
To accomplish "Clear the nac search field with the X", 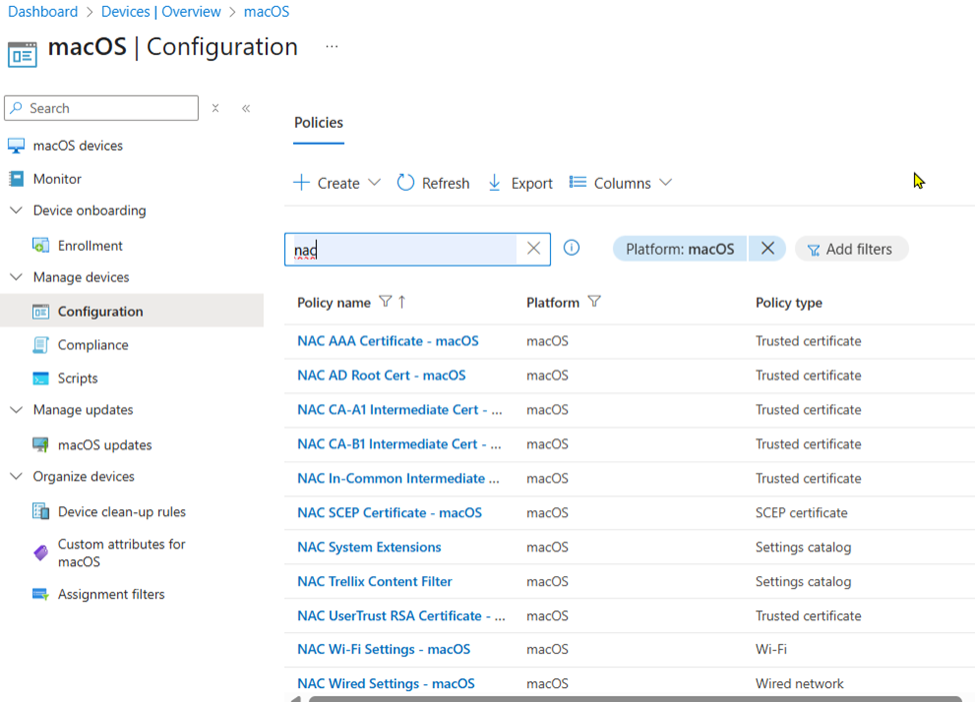I will point(533,248).
